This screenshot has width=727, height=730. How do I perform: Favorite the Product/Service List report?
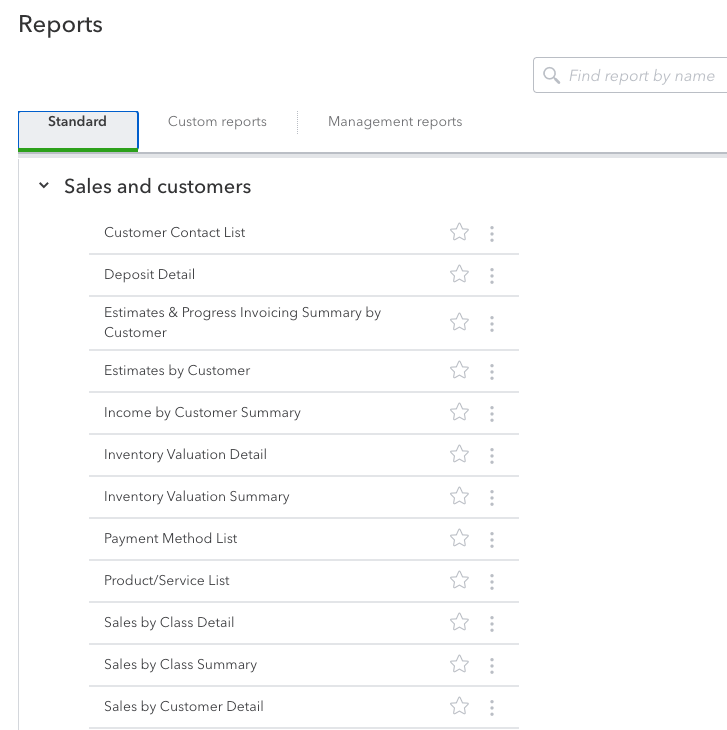459,580
